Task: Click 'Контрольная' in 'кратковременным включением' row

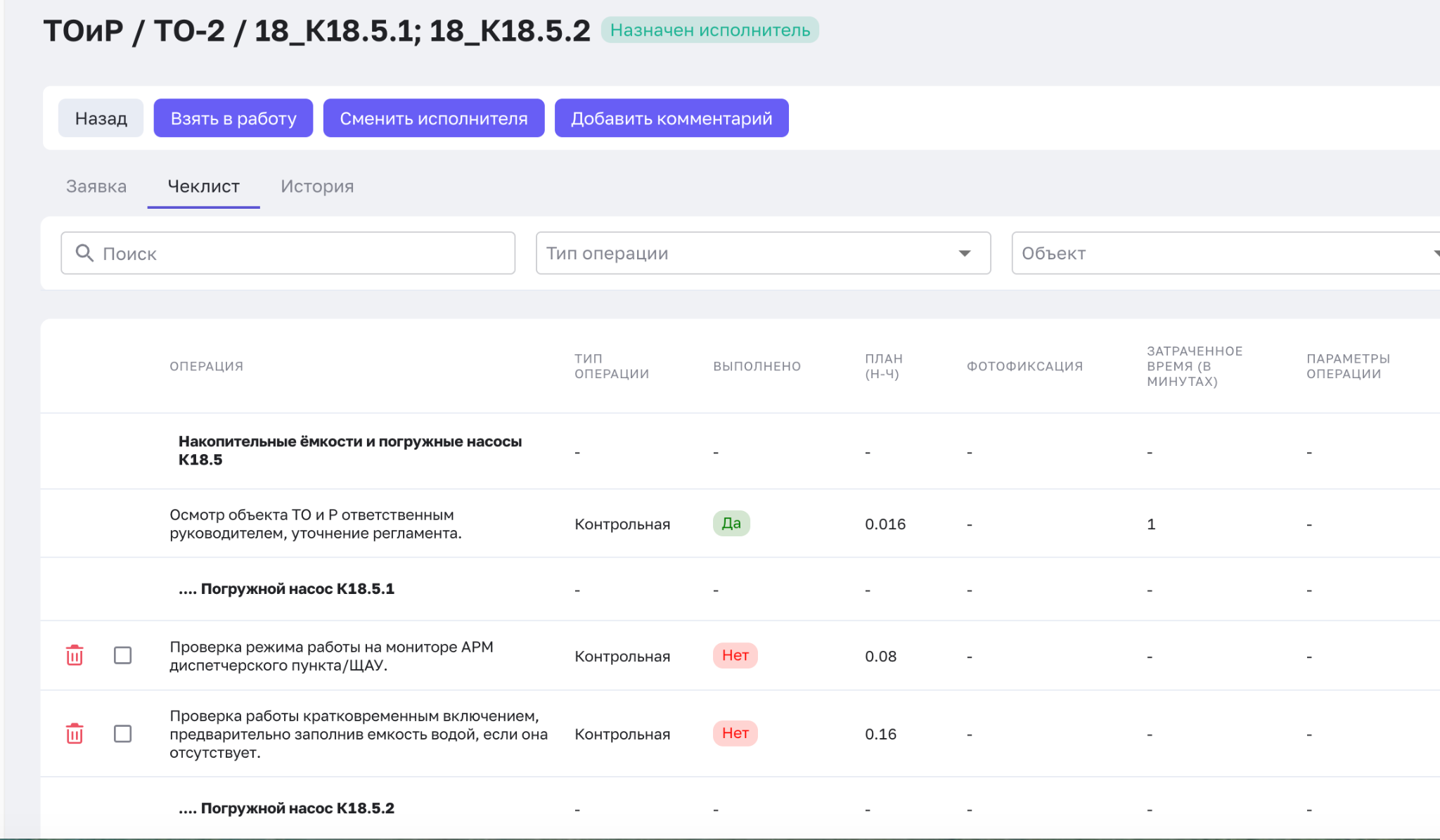Action: 622,735
